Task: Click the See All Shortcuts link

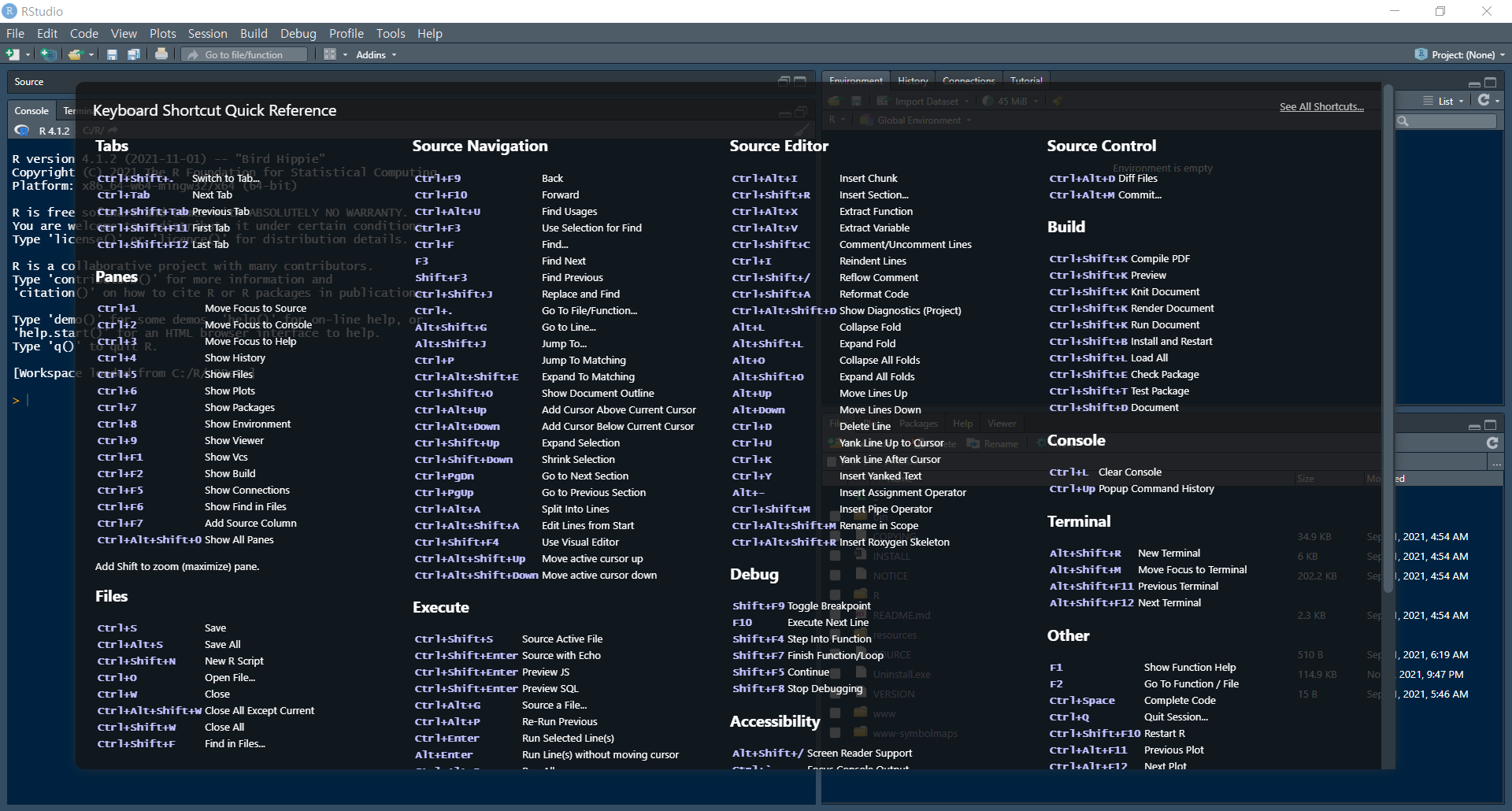Action: [1321, 106]
